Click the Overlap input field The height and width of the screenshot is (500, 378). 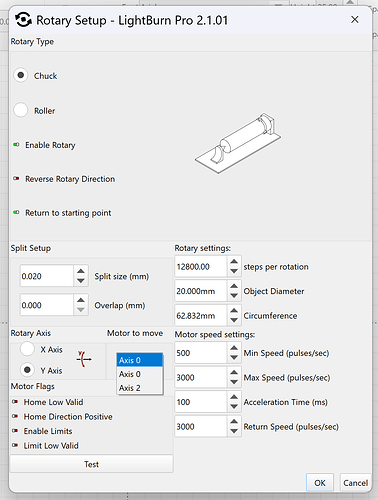[46, 305]
